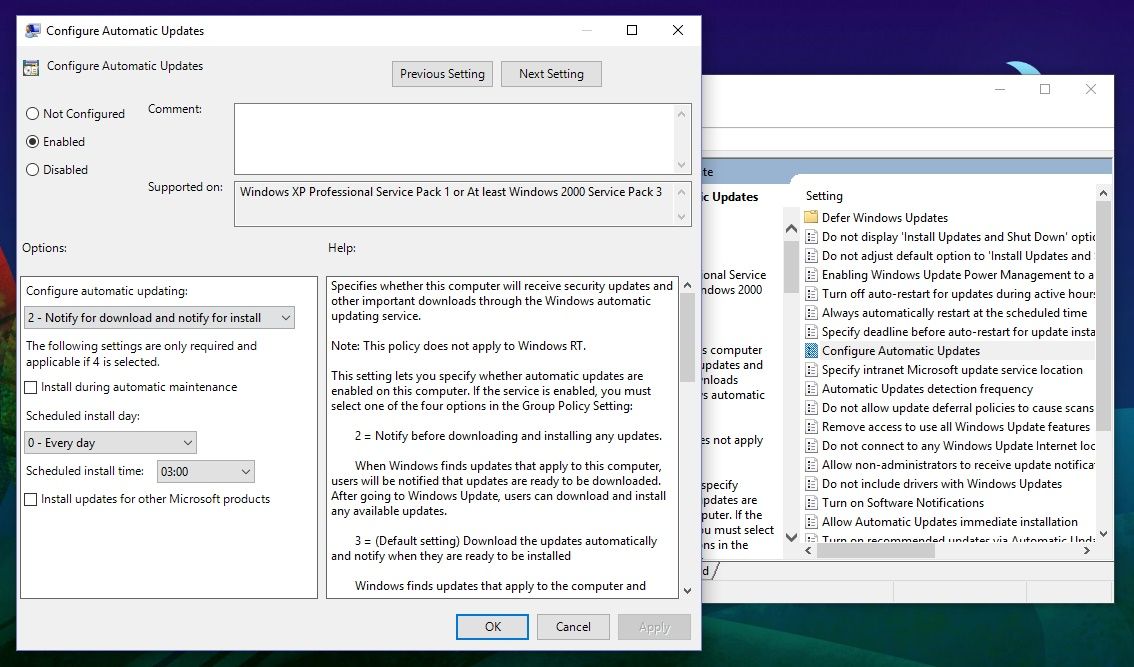Click the Defer Windows Updates folder icon
The width and height of the screenshot is (1134, 667).
click(811, 218)
